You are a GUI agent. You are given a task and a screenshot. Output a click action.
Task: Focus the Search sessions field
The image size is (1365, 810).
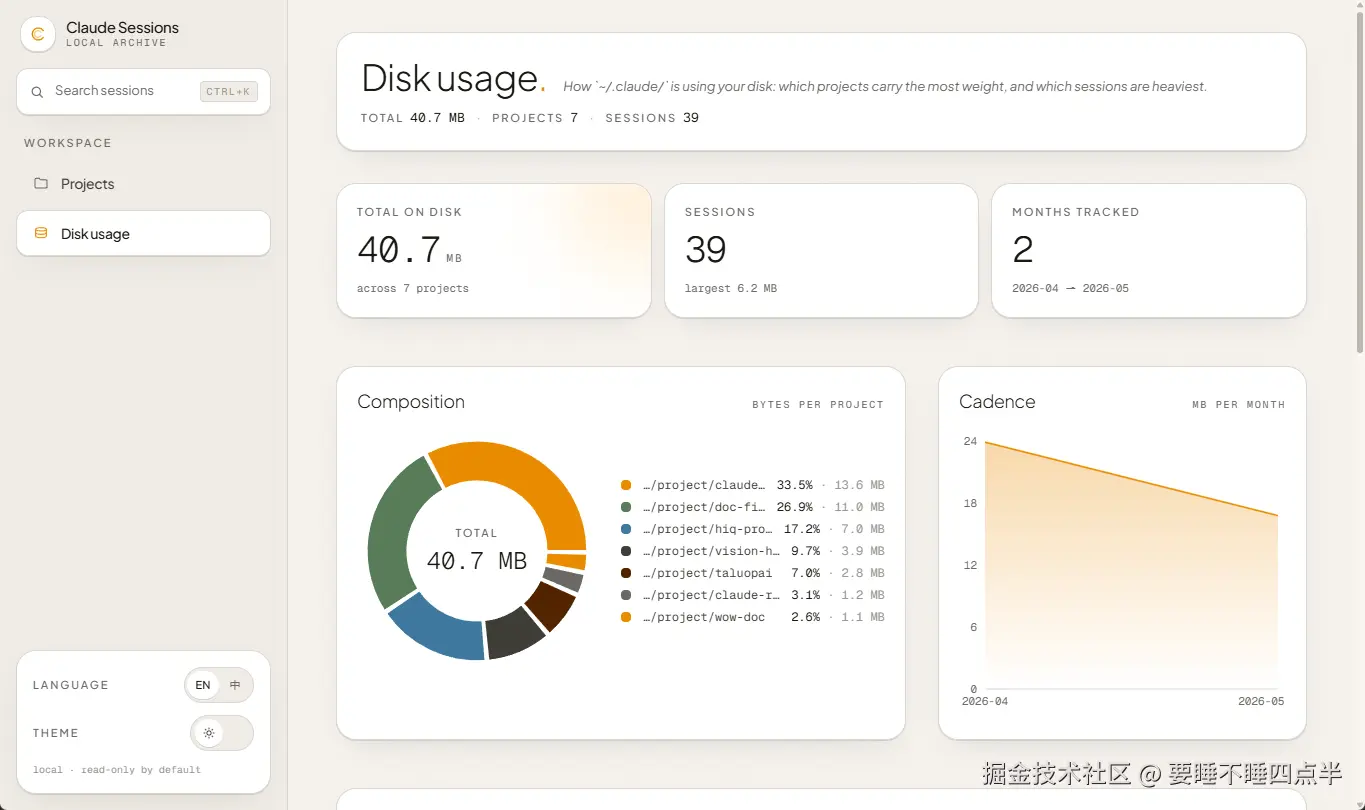(144, 91)
